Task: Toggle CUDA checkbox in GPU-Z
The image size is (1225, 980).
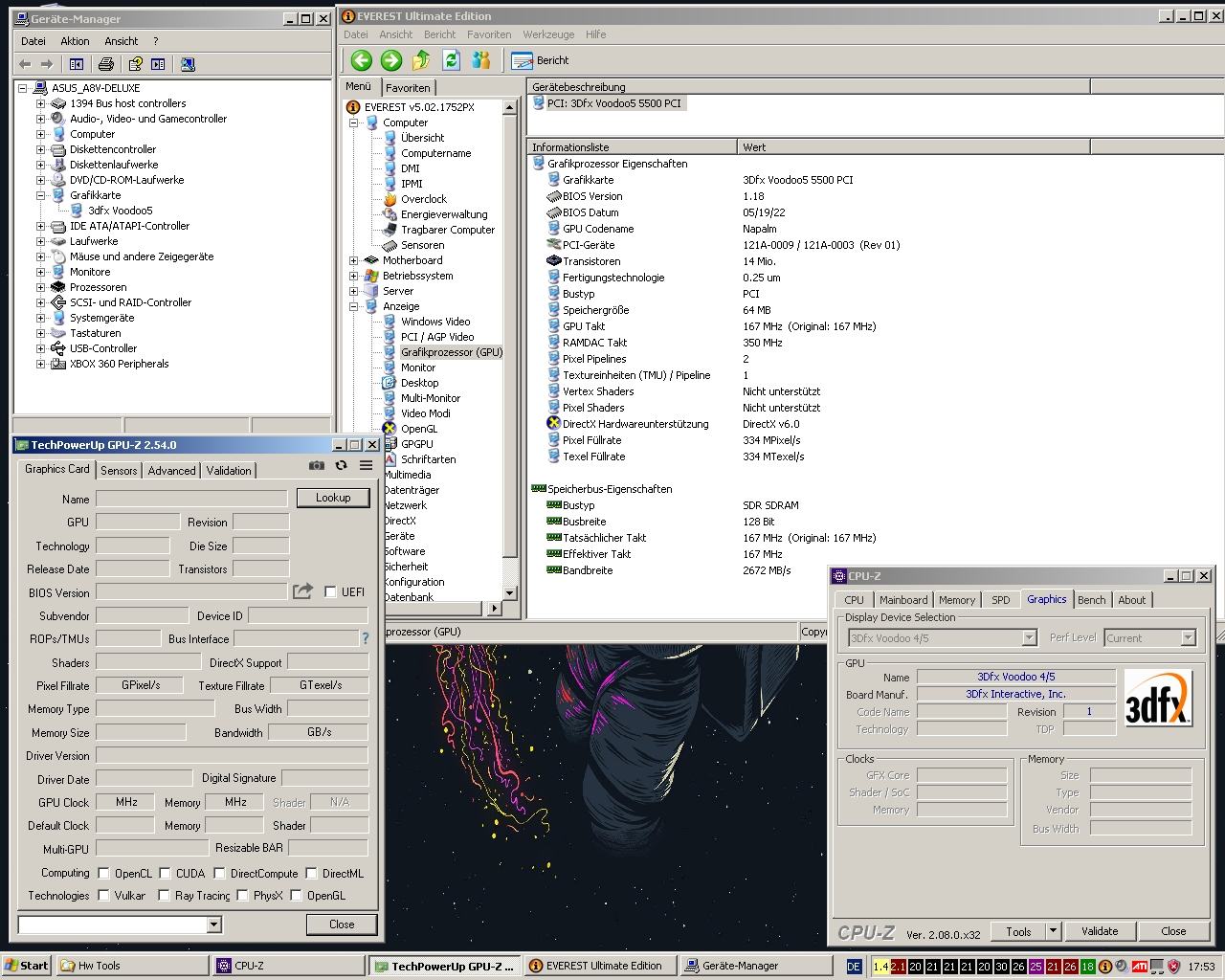Action: pyautogui.click(x=165, y=873)
